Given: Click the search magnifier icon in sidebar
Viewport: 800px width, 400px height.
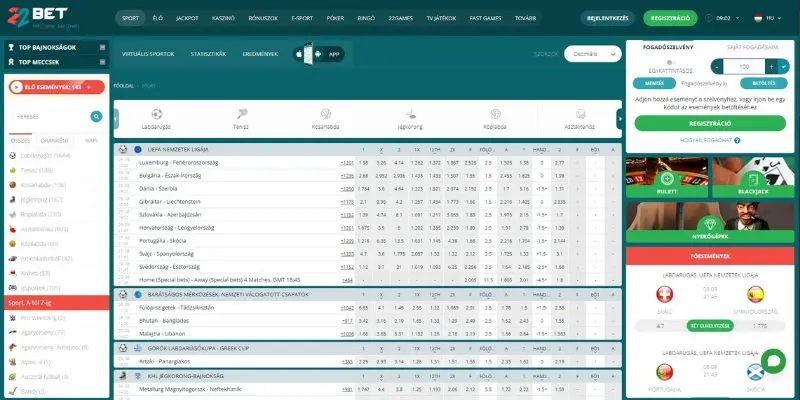Looking at the screenshot, I should (95, 116).
